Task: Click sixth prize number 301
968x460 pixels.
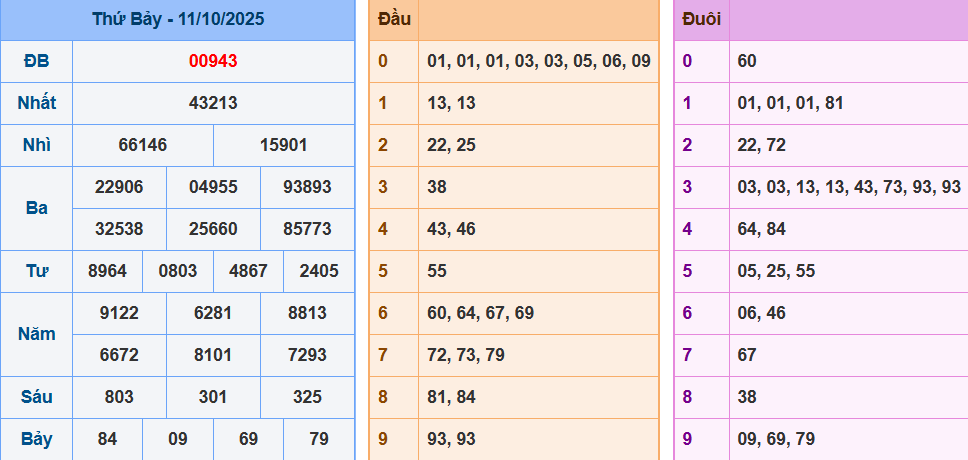Action: pos(213,397)
